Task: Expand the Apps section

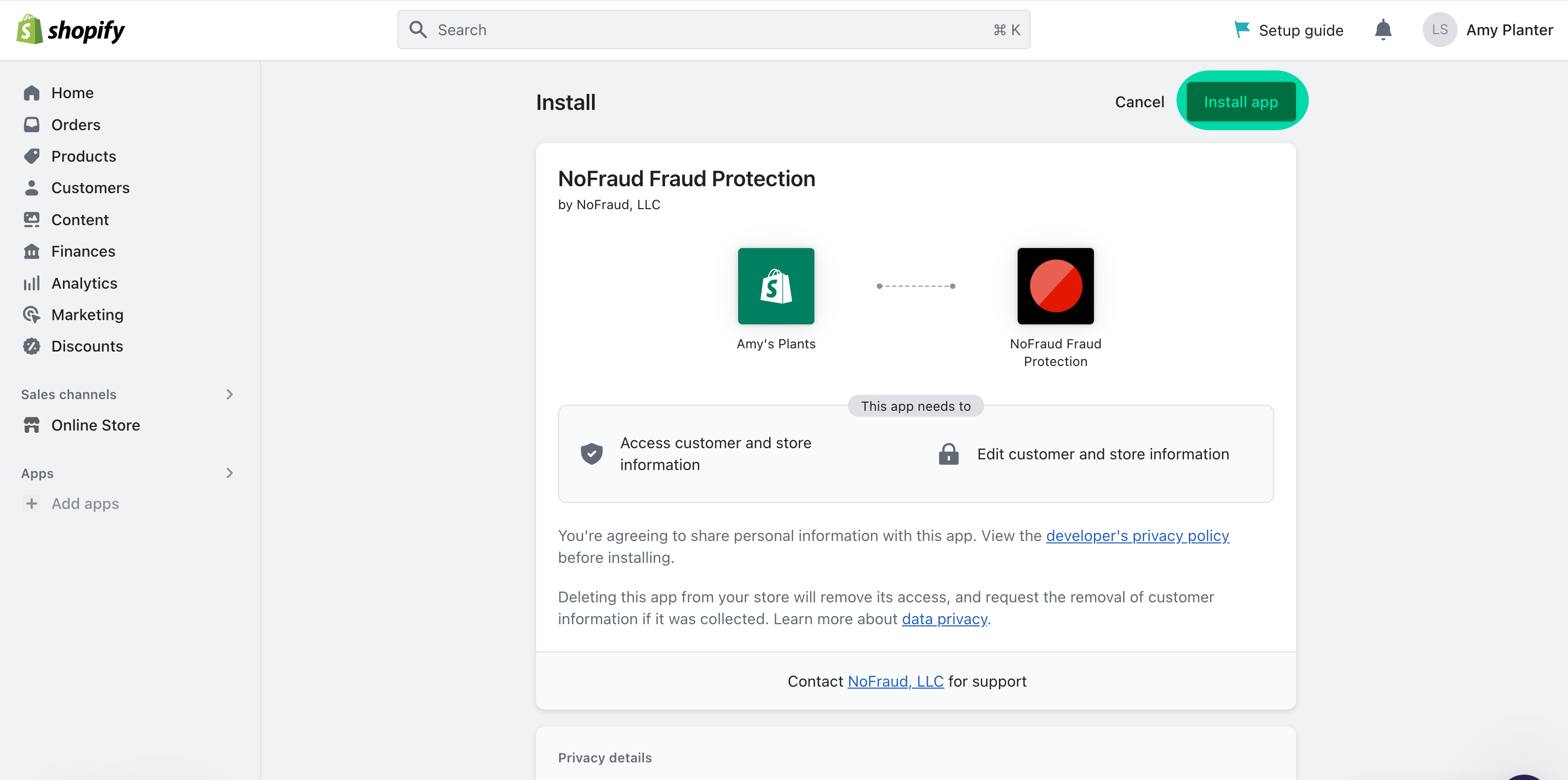Action: [229, 473]
